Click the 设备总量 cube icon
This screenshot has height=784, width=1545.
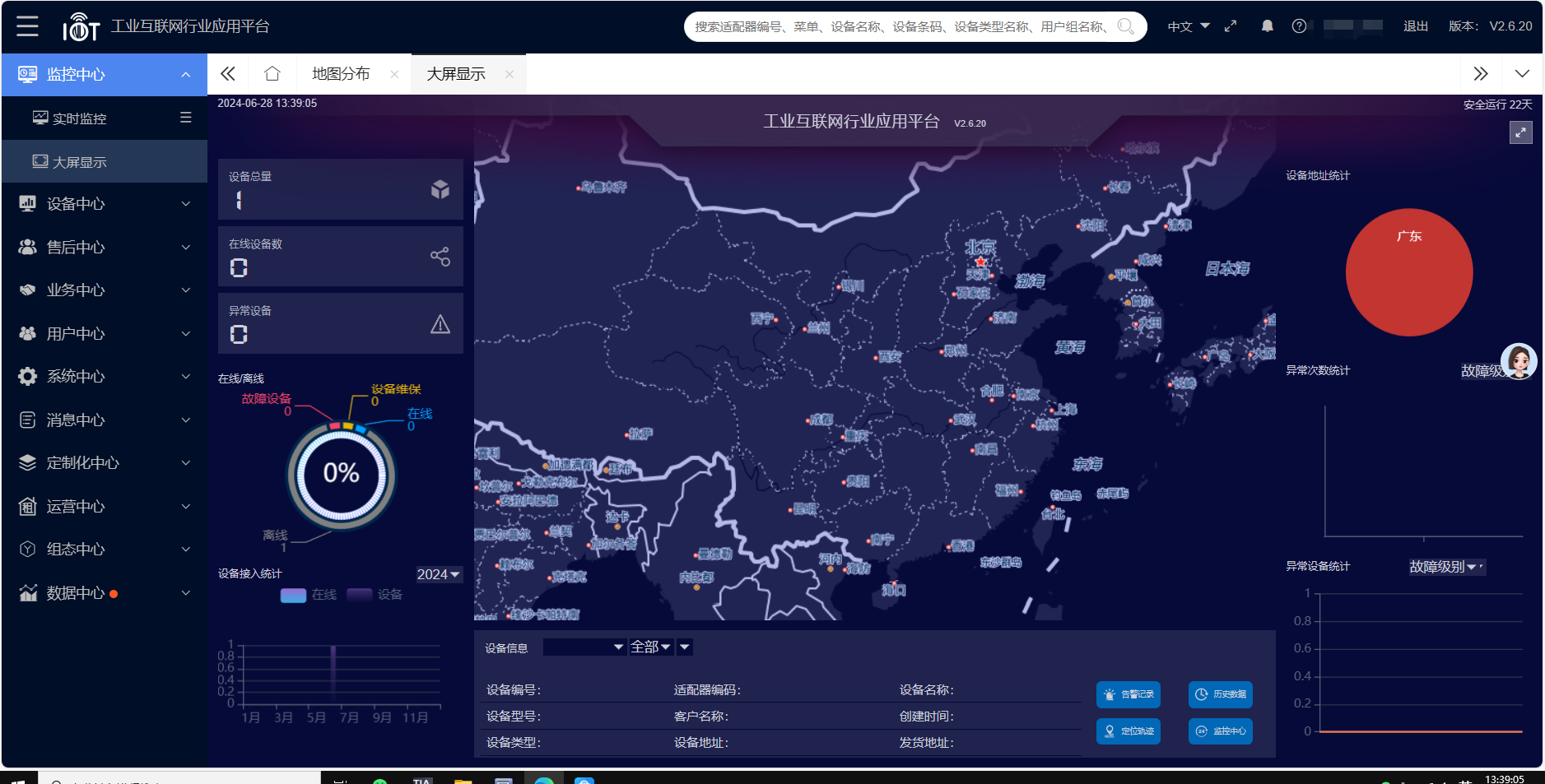click(x=440, y=189)
